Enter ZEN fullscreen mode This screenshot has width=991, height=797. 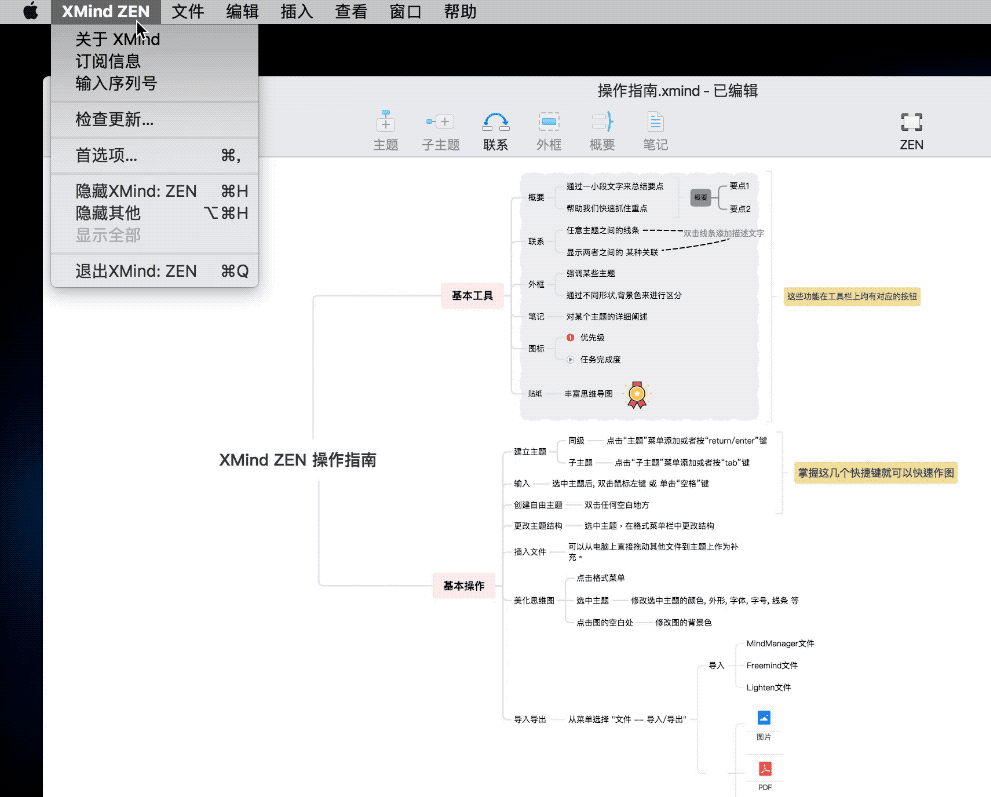(x=911, y=130)
